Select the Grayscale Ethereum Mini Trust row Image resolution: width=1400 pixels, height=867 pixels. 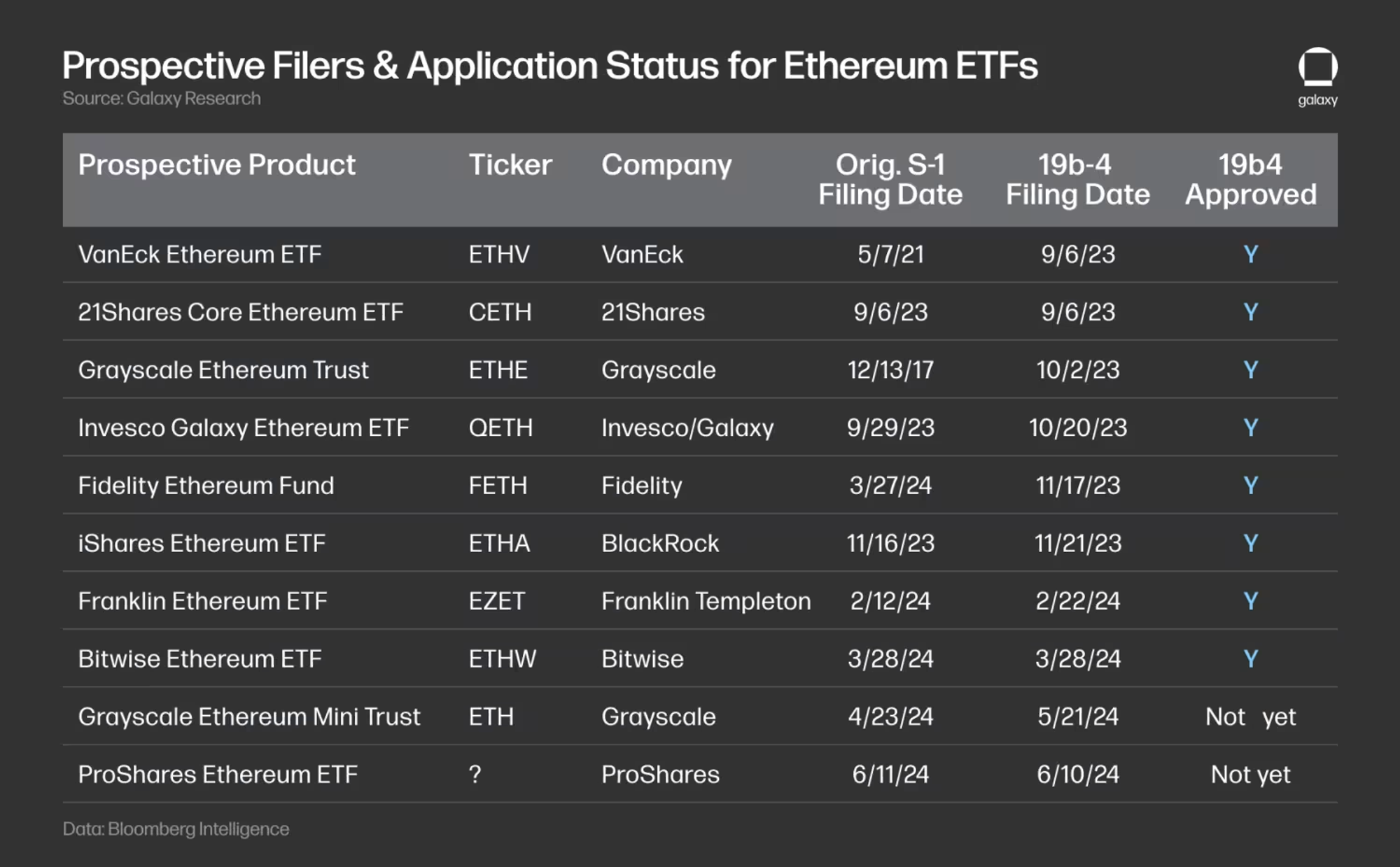point(249,717)
